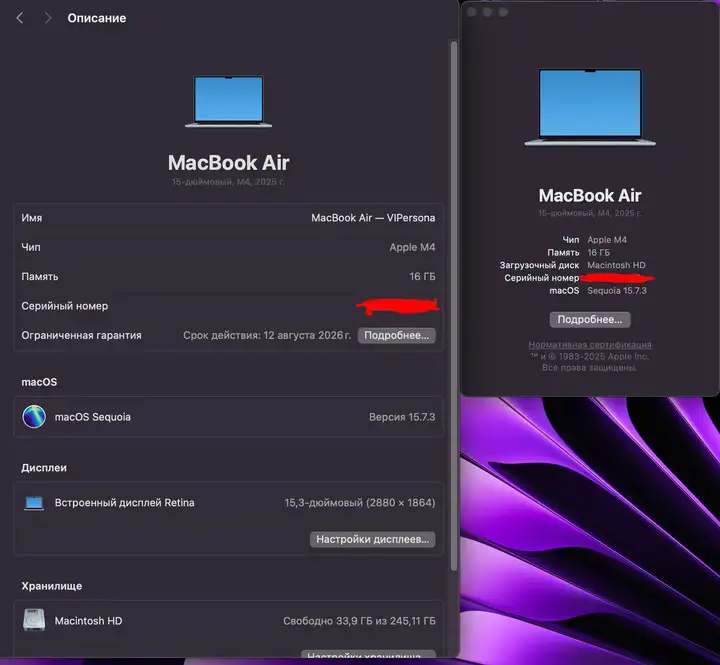This screenshot has width=720, height=665.
Task: Click the warranty date 12 августа 2026 г.
Action: [x=307, y=335]
